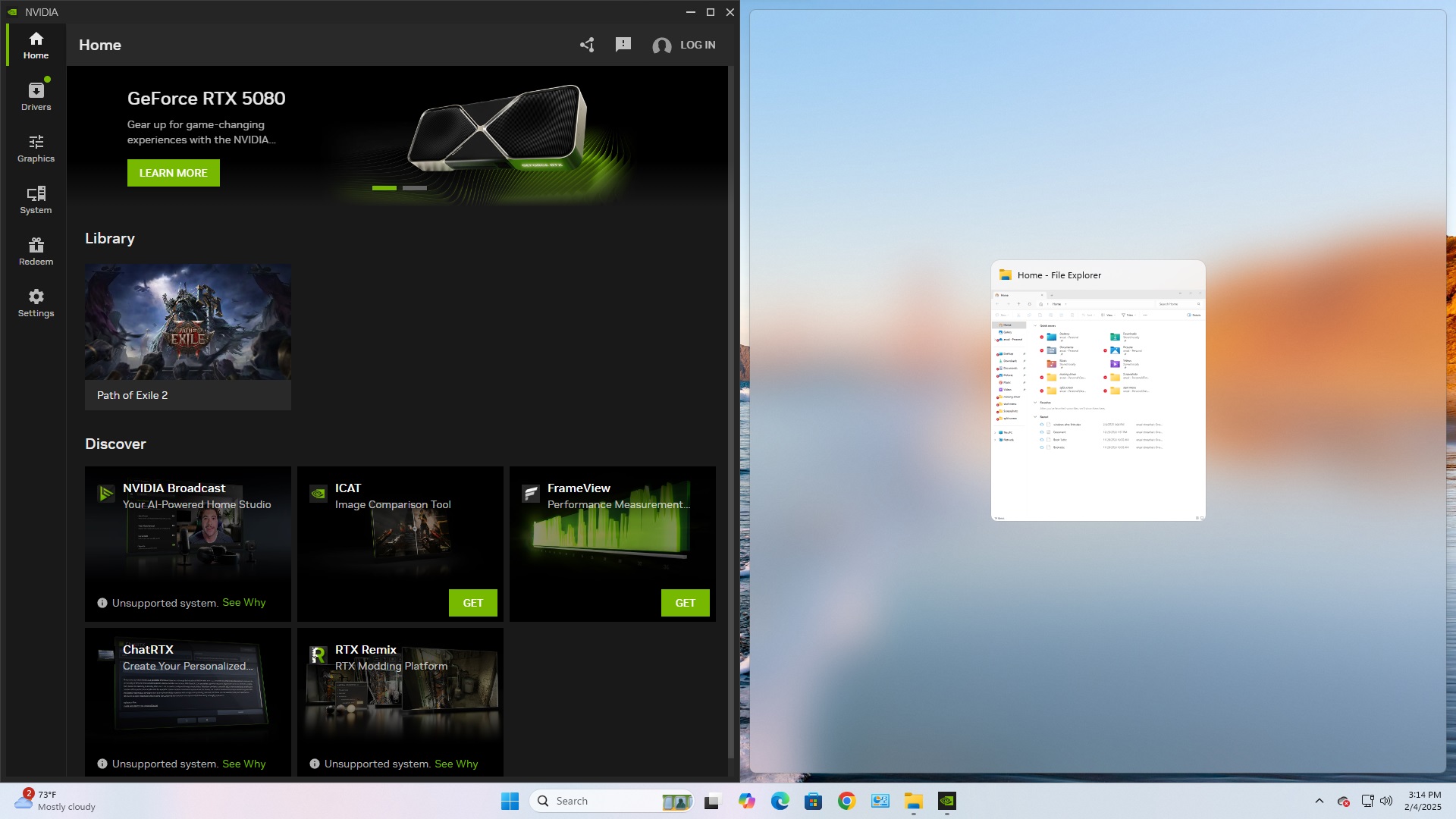Open Copilot from the taskbar

pos(746,801)
